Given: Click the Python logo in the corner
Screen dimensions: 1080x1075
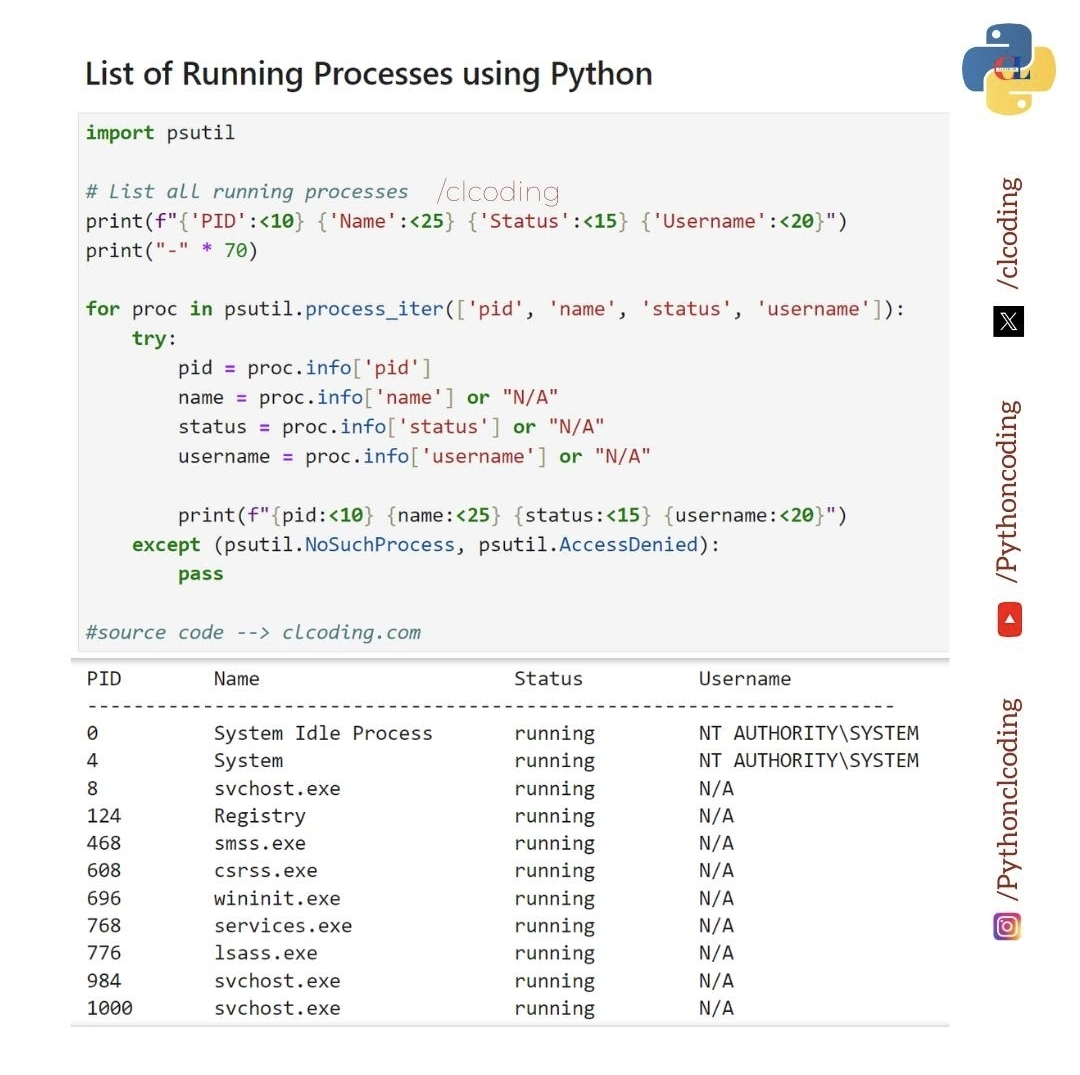Looking at the screenshot, I should tap(1008, 69).
